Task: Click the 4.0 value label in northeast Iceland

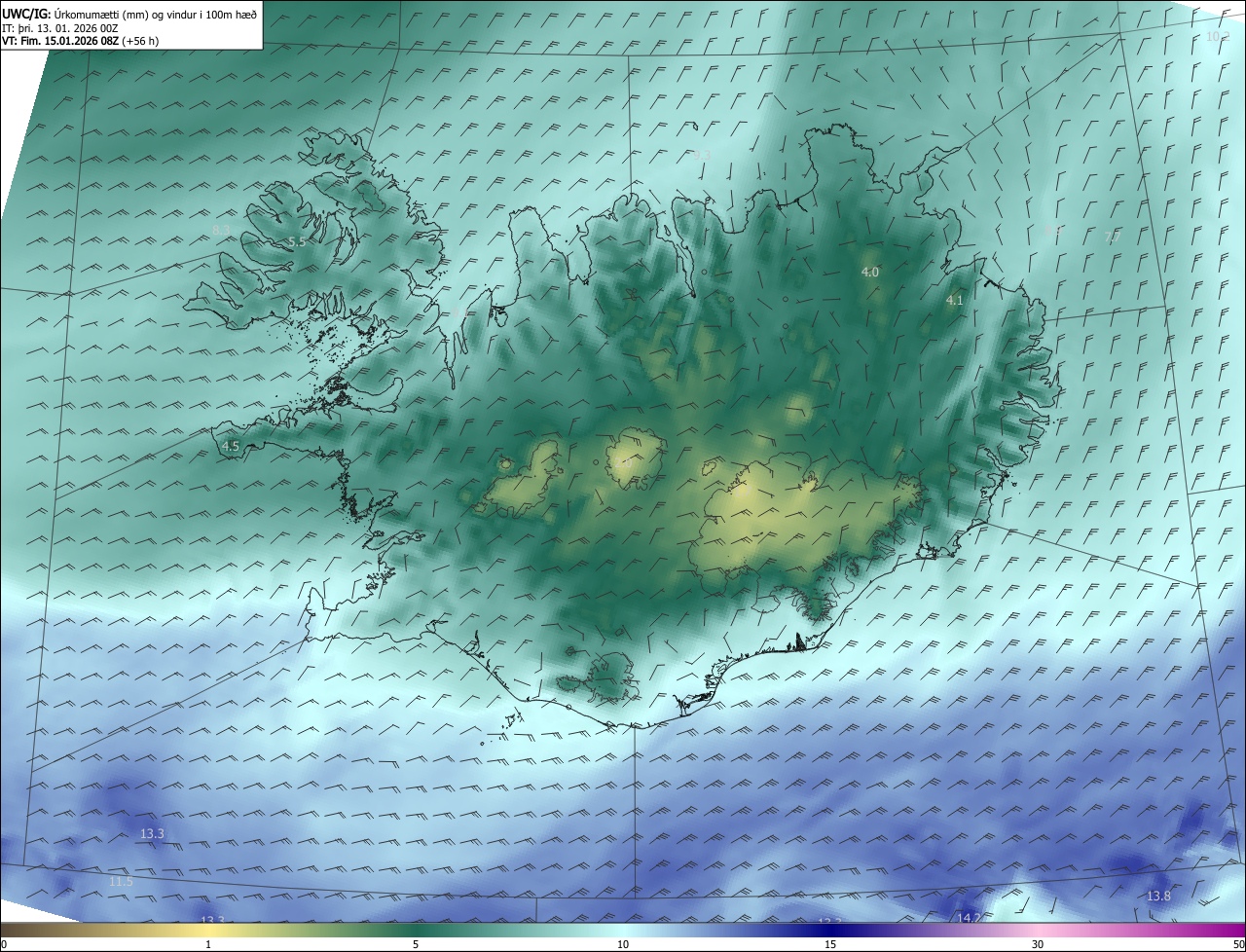Action: [x=870, y=273]
